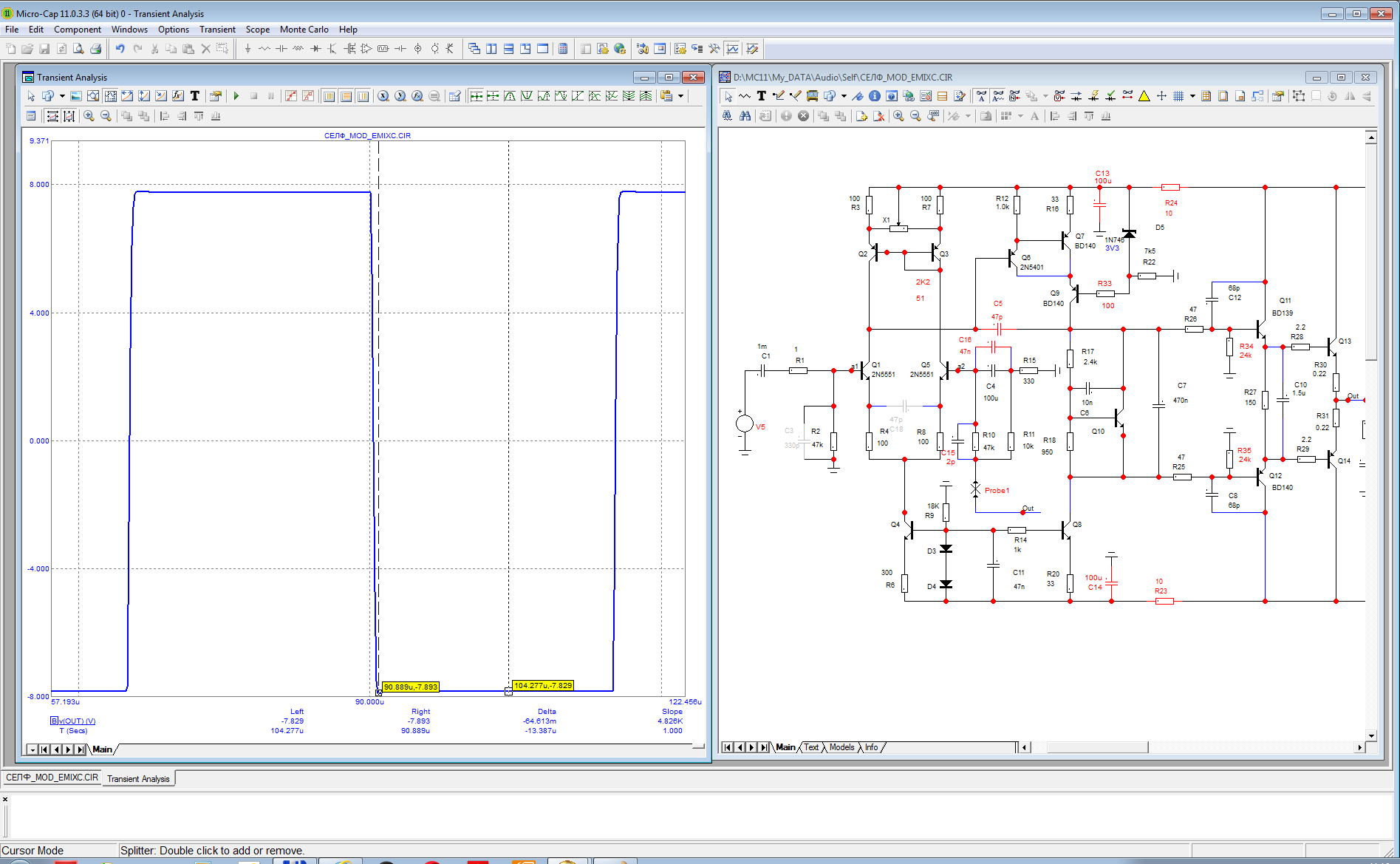Select the ground component icon
The width and height of the screenshot is (1400, 864).
pyautogui.click(x=247, y=49)
